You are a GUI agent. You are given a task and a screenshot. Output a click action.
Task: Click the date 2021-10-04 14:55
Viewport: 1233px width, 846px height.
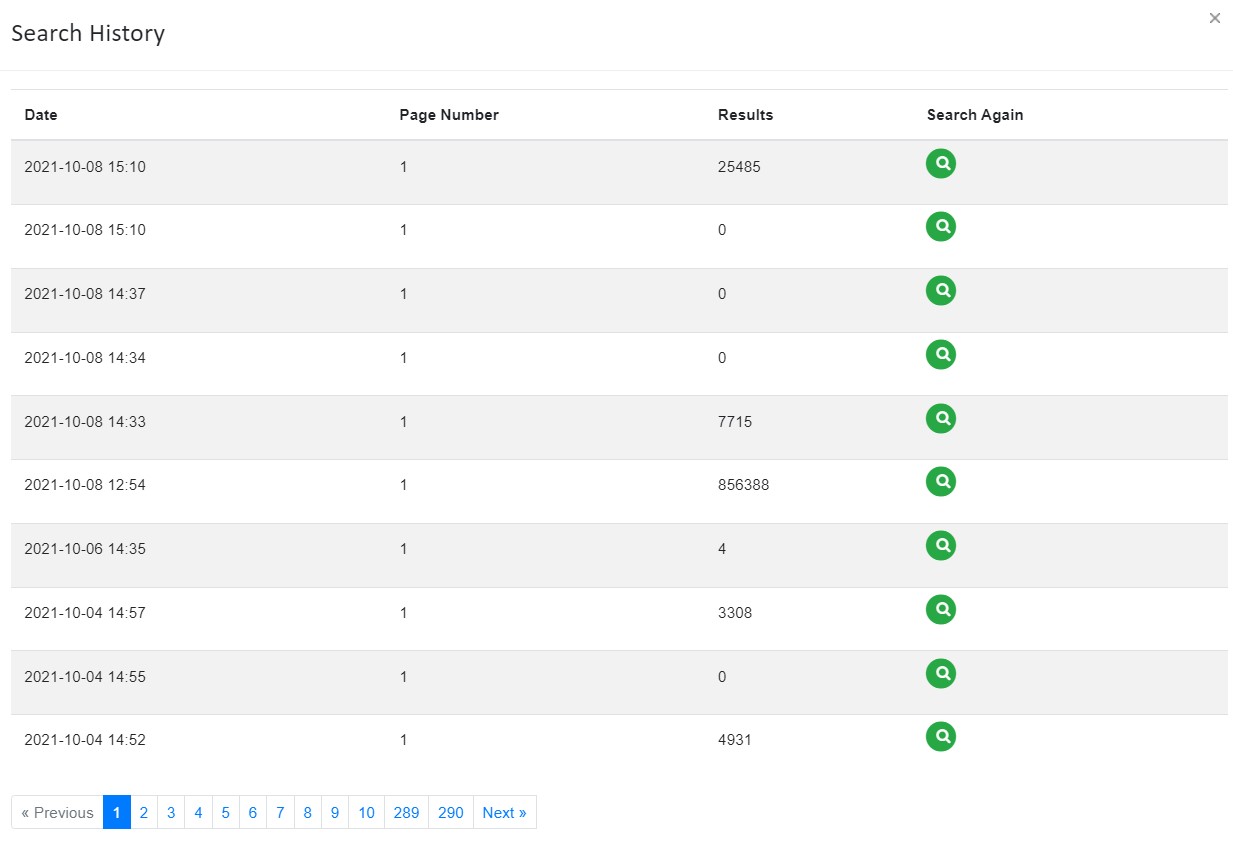click(x=85, y=677)
